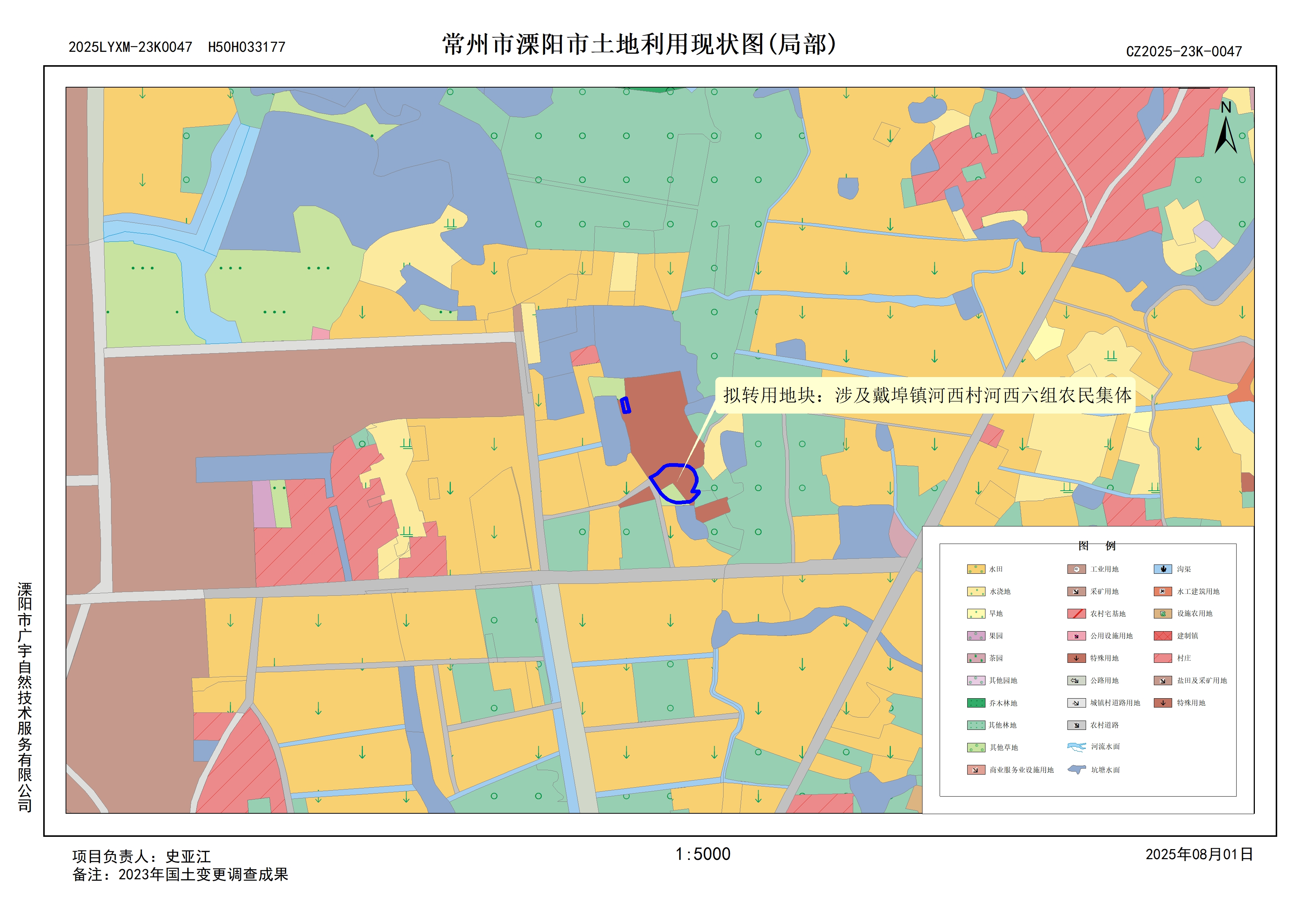Click the 图例 legend heading
The image size is (1307, 924).
1096,545
